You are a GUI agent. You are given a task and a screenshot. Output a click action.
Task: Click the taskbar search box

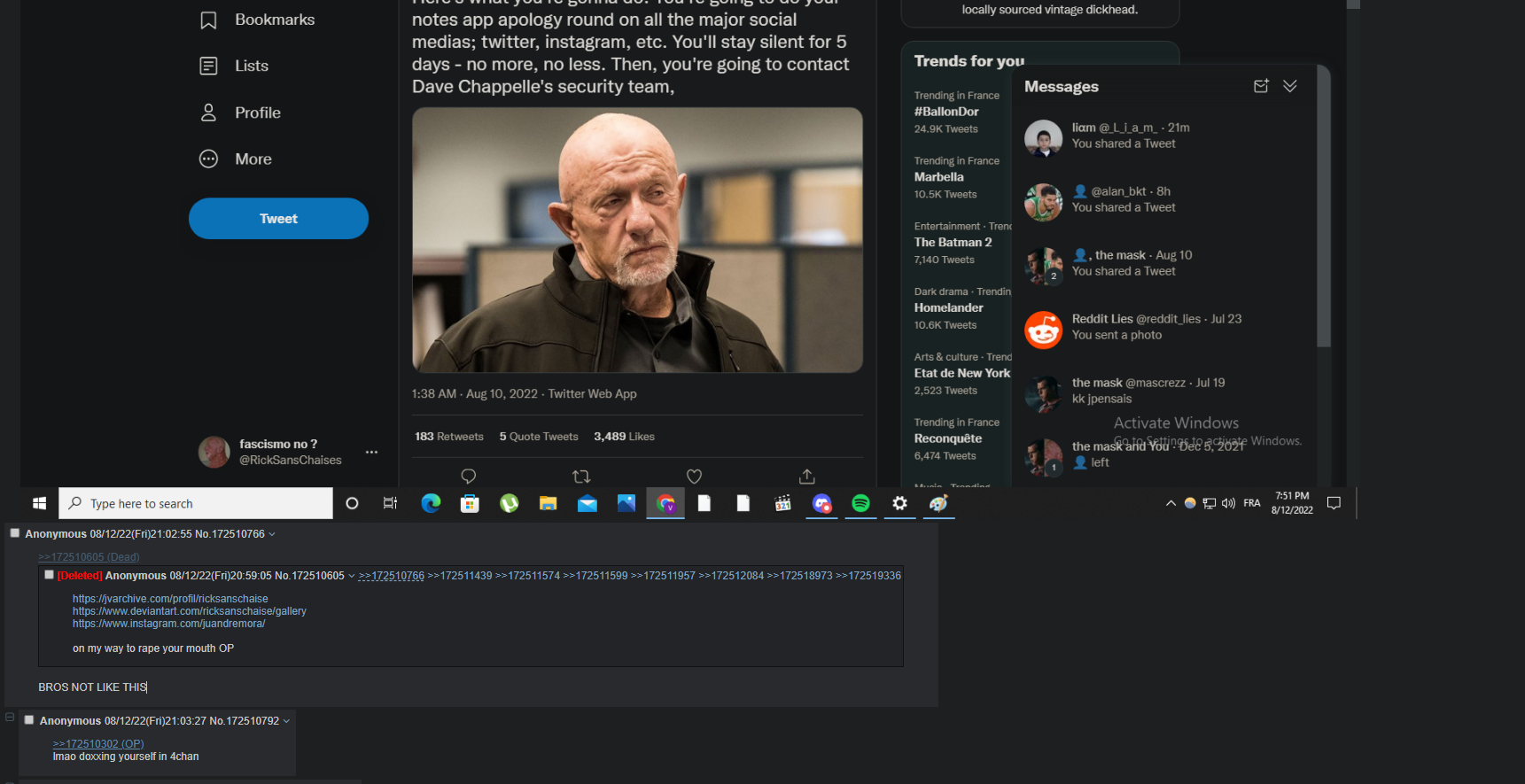(x=196, y=503)
